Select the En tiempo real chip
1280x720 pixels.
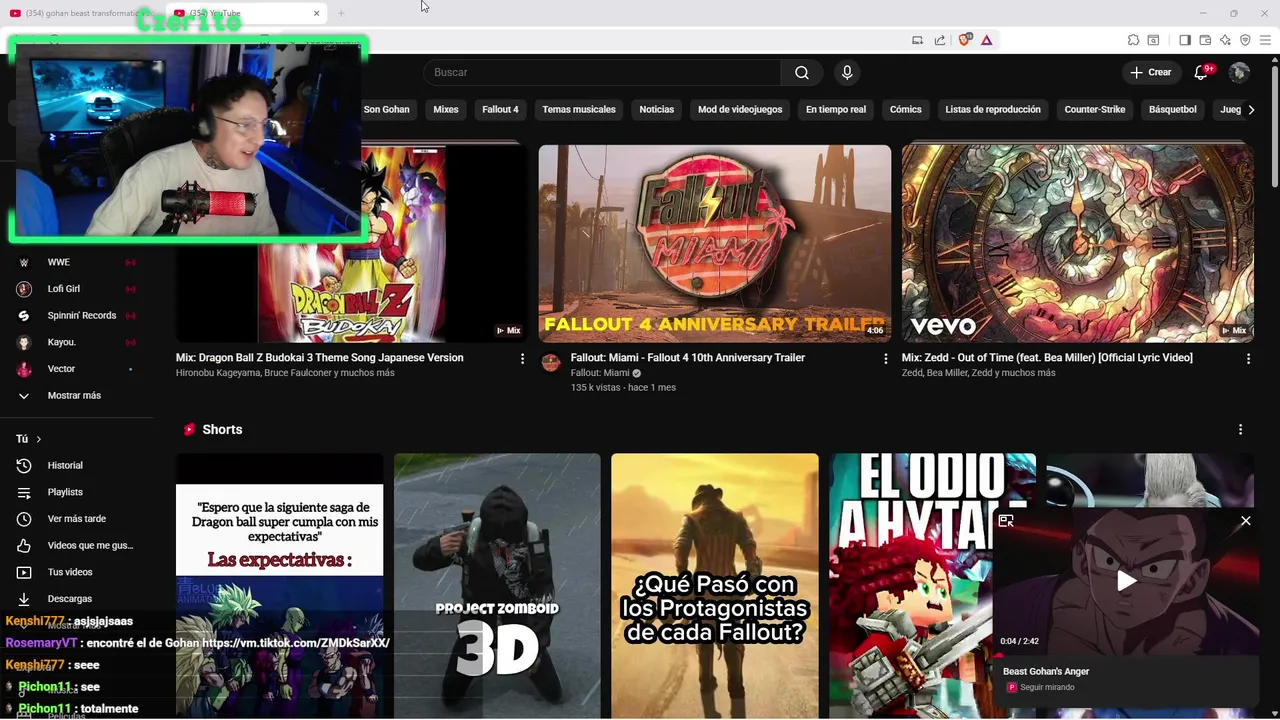[836, 109]
